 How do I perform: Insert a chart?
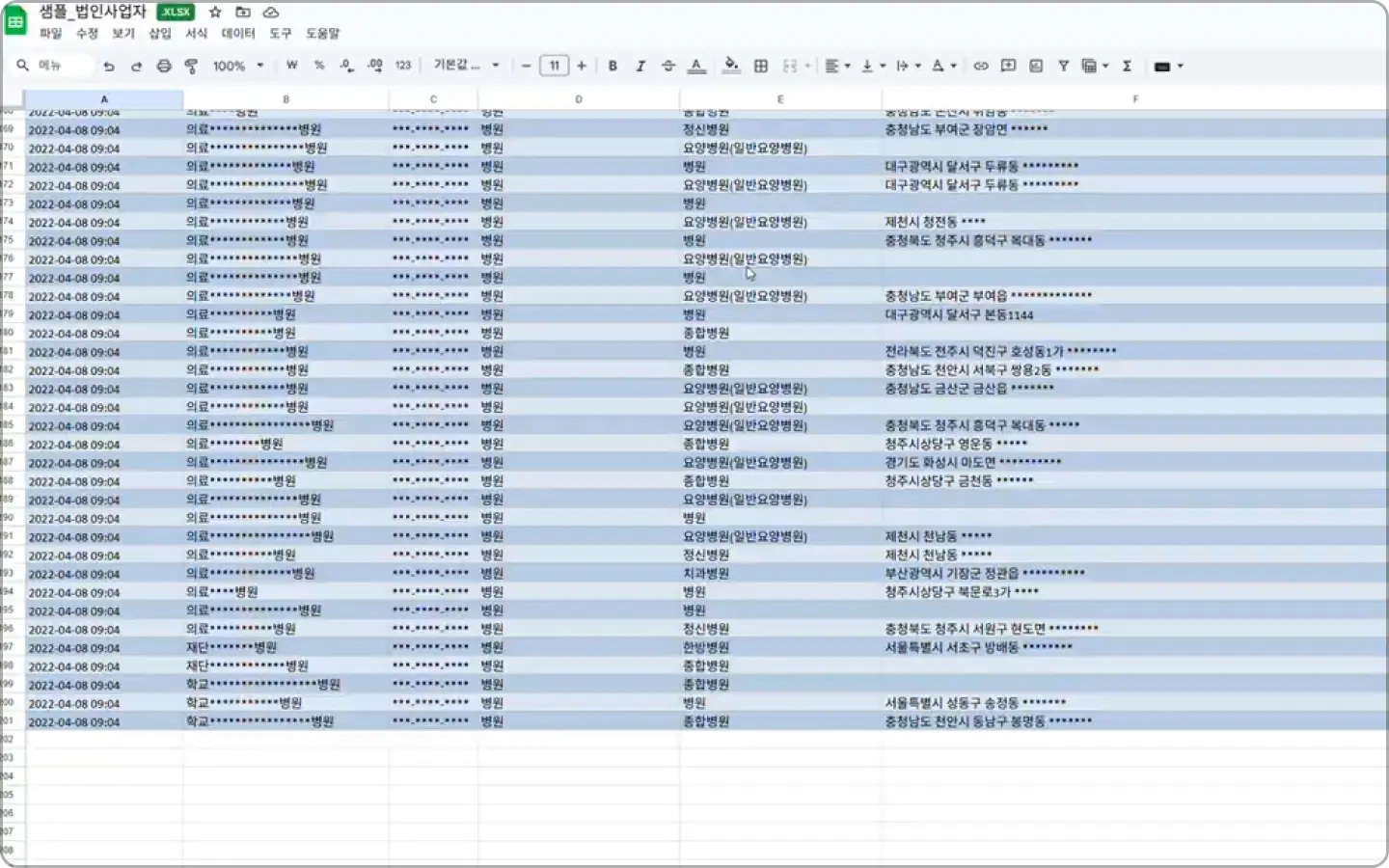coord(1036,66)
